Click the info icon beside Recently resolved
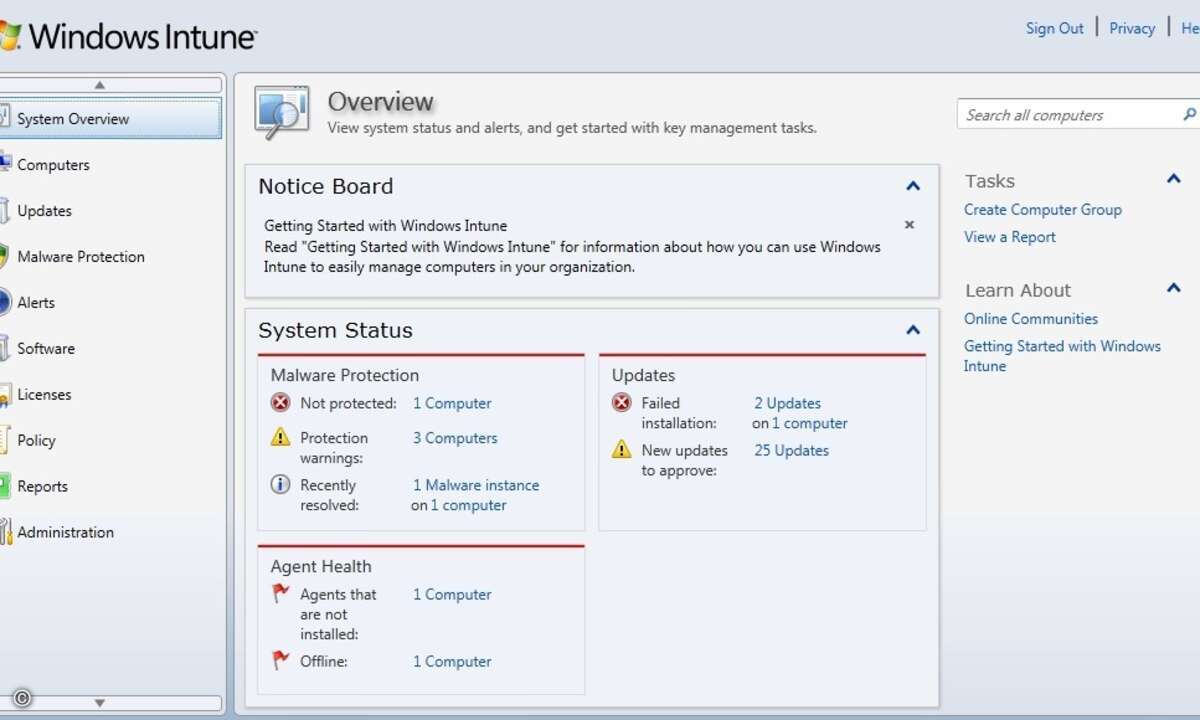The height and width of the screenshot is (720, 1200). pyautogui.click(x=281, y=484)
